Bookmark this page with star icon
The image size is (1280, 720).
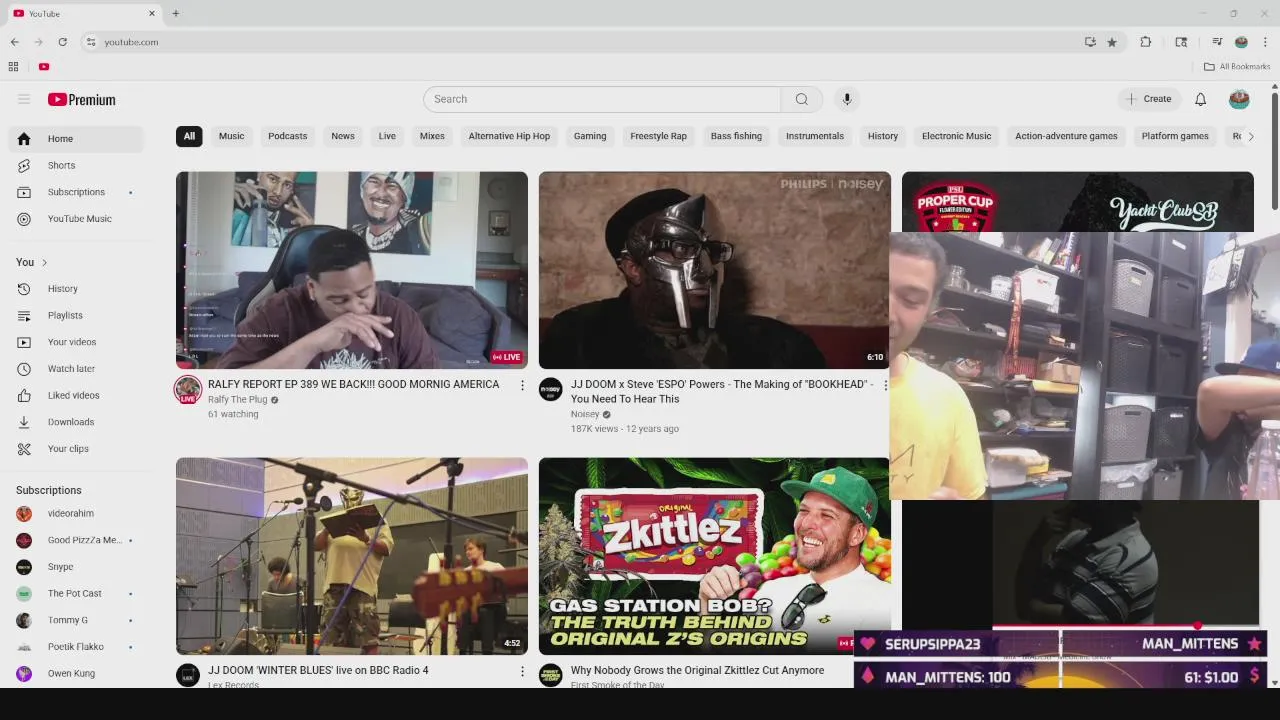[x=1111, y=42]
